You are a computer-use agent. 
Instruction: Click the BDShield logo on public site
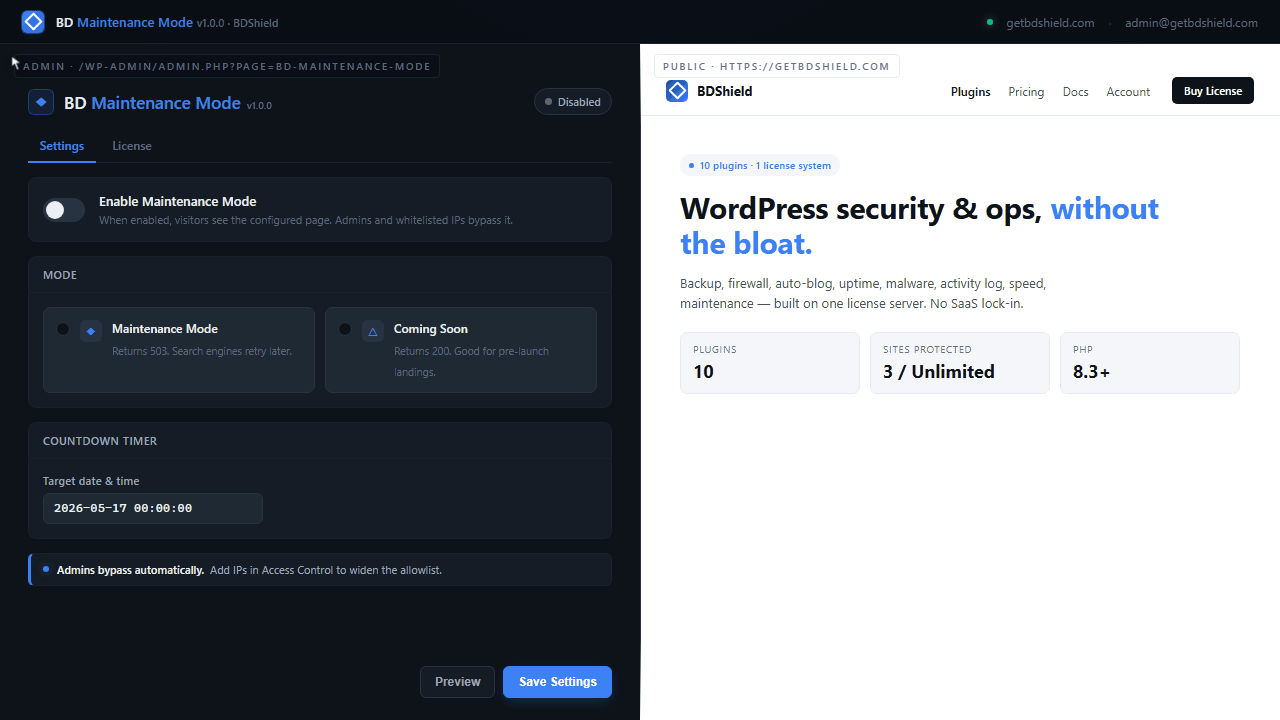(x=677, y=91)
